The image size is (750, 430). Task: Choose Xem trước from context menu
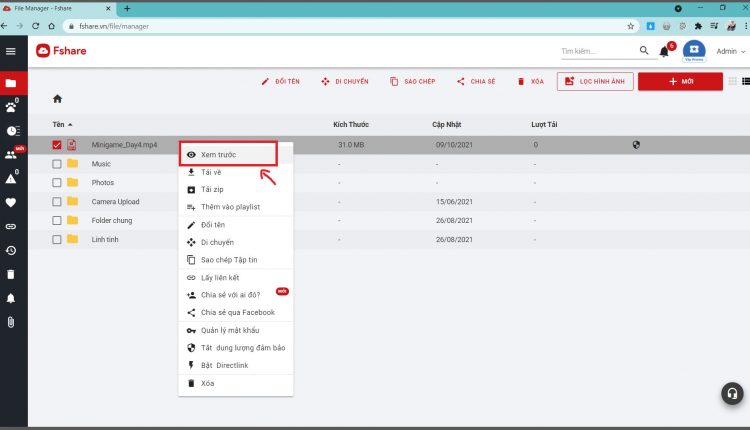click(x=235, y=154)
